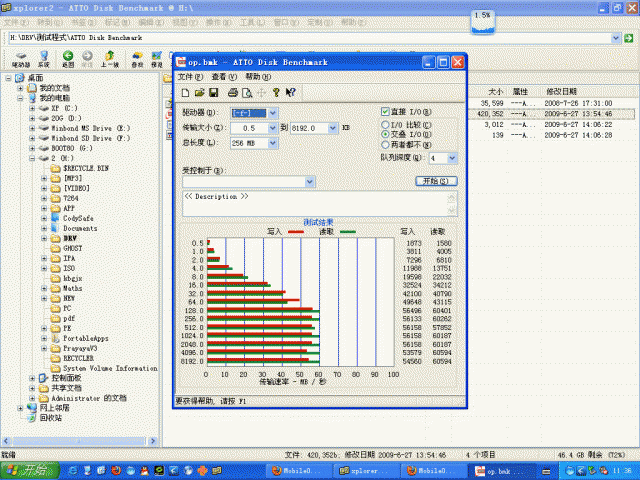Image resolution: width=640 pixels, height=480 pixels.
Task: Click the Print Preview icon
Action: click(246, 92)
